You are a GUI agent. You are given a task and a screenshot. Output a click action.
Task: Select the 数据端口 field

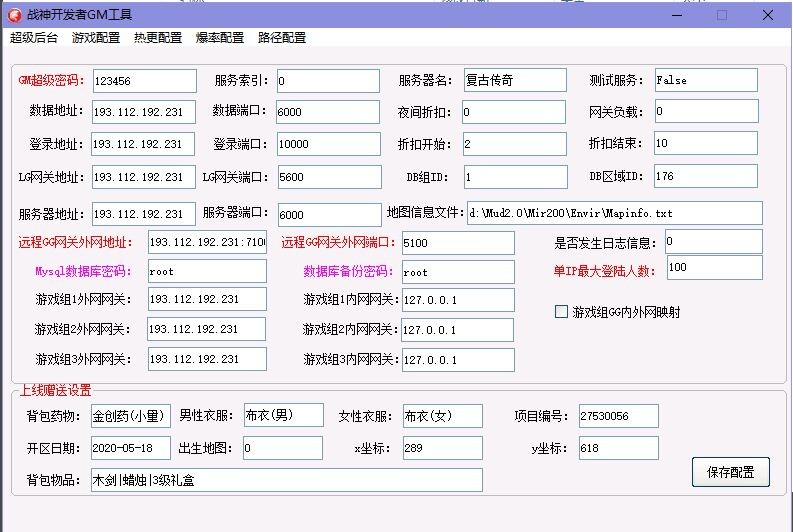coord(327,112)
